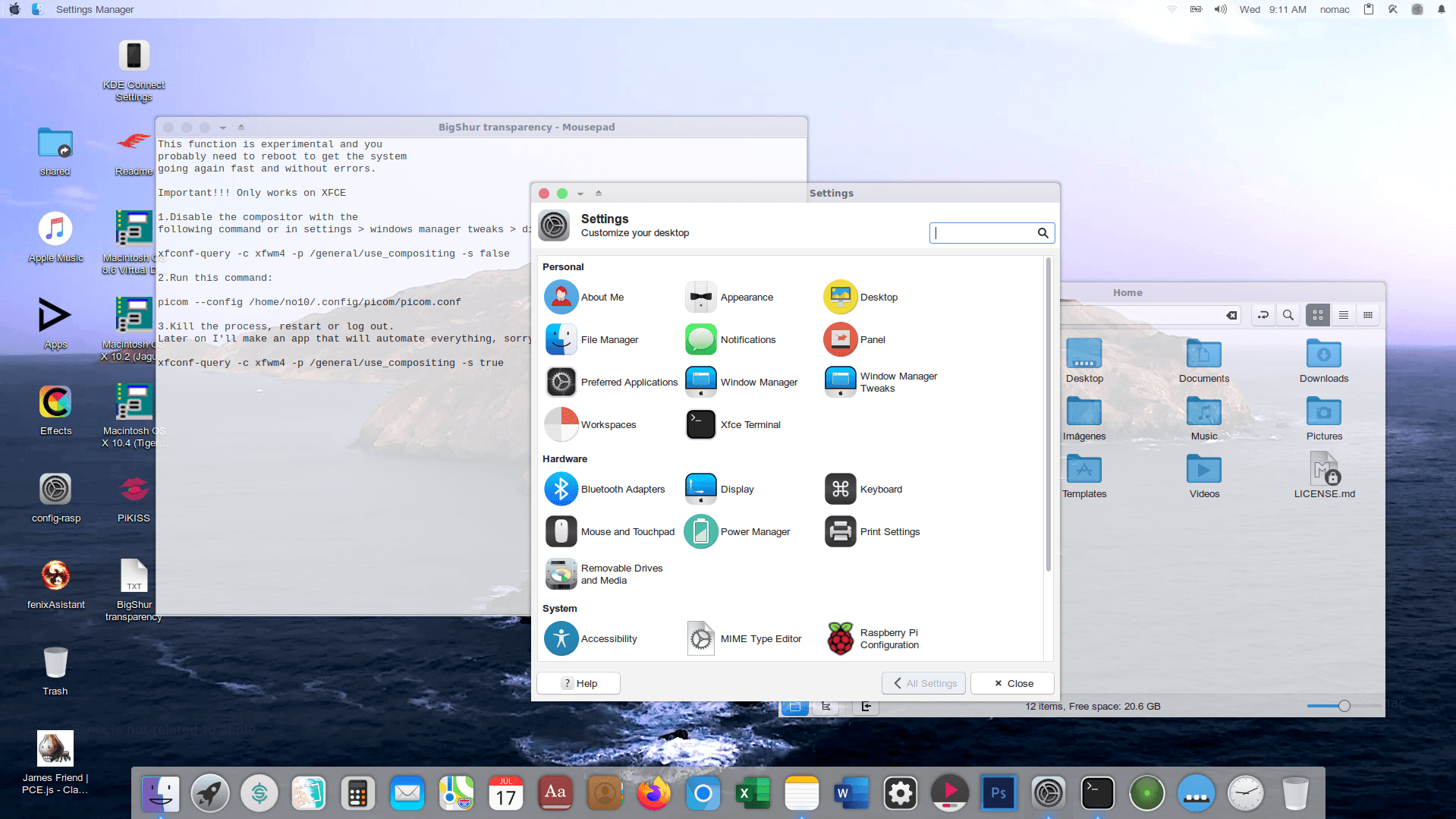Open Pictures folder in Home window
Screen dimensions: 1456x819
(1324, 419)
